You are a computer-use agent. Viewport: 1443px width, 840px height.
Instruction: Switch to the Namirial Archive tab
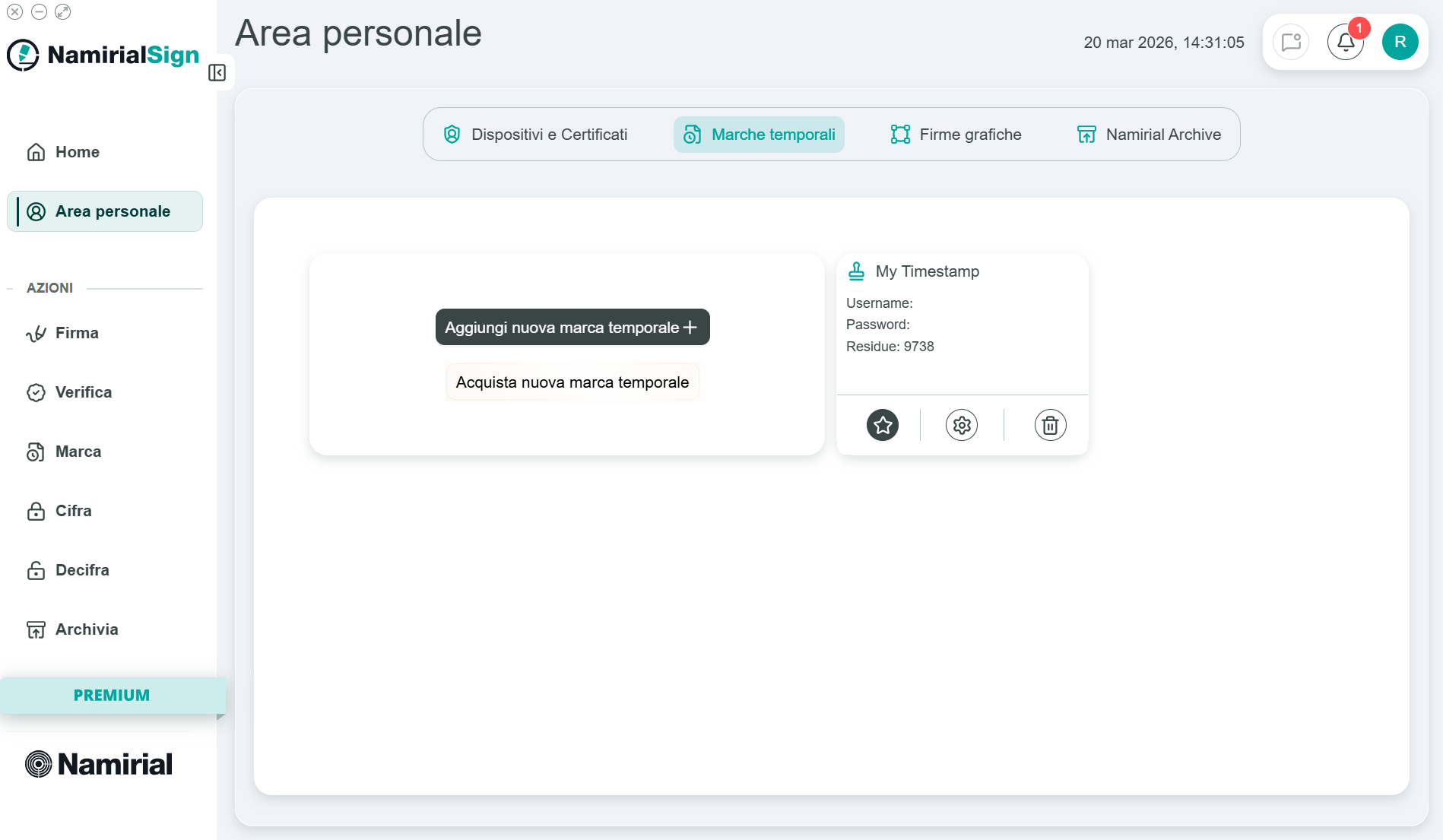click(x=1150, y=135)
